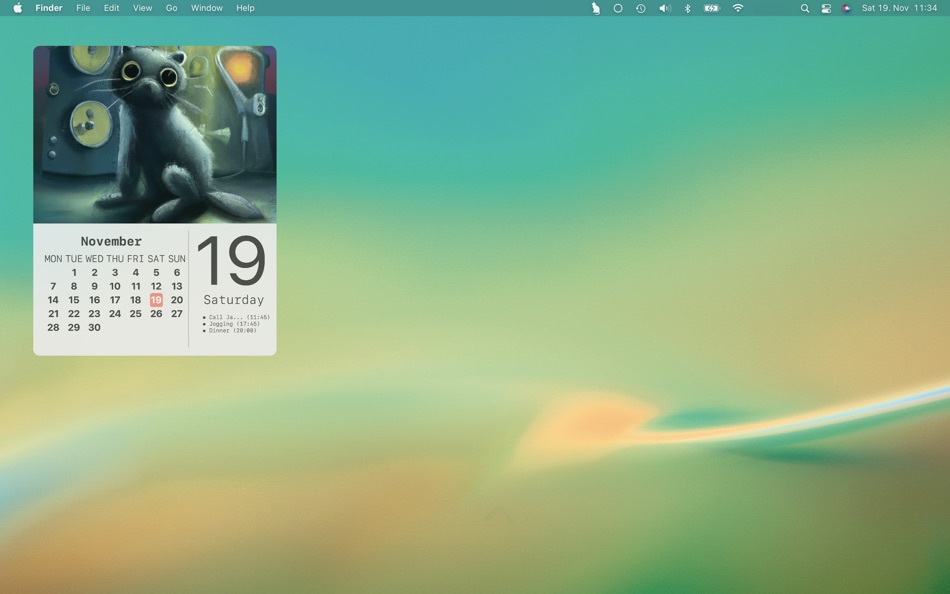
Task: Select November 23 in calendar grid
Action: pos(95,313)
